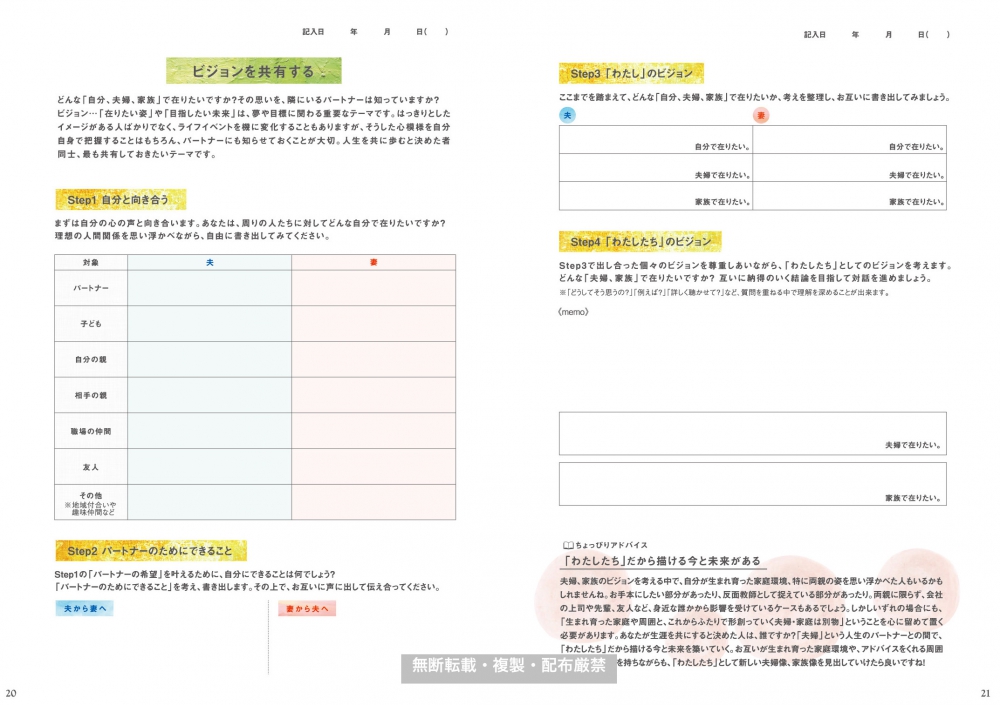Click the wife's 自分で在りたい。 box in Step3
The height and width of the screenshot is (705, 1000).
pyautogui.click(x=849, y=140)
